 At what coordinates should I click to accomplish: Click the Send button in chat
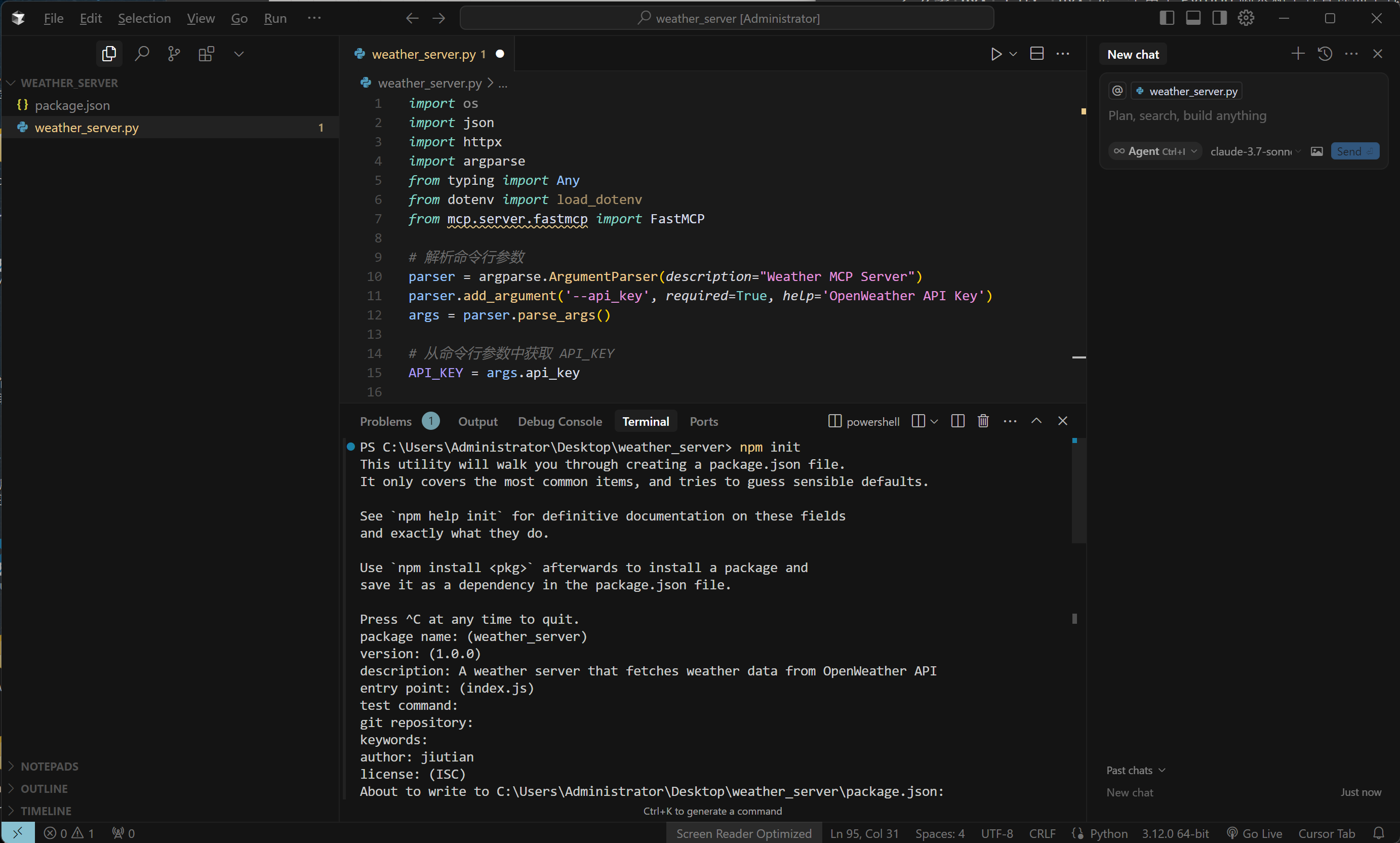[1354, 151]
